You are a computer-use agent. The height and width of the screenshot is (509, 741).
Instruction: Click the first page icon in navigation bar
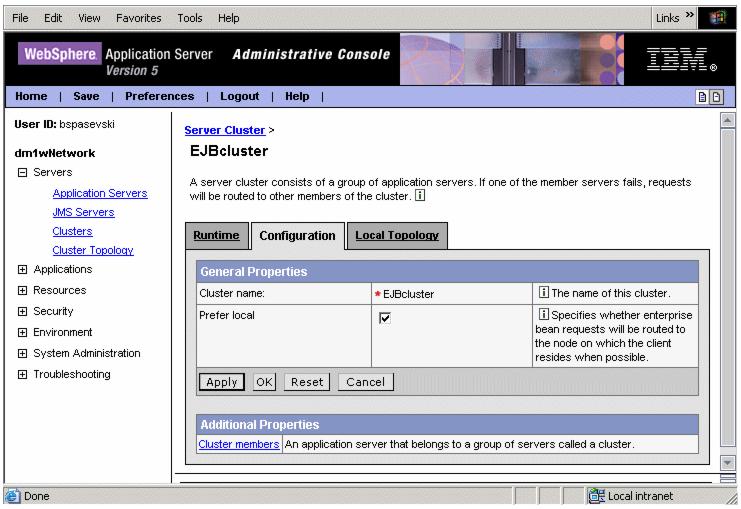tap(702, 97)
